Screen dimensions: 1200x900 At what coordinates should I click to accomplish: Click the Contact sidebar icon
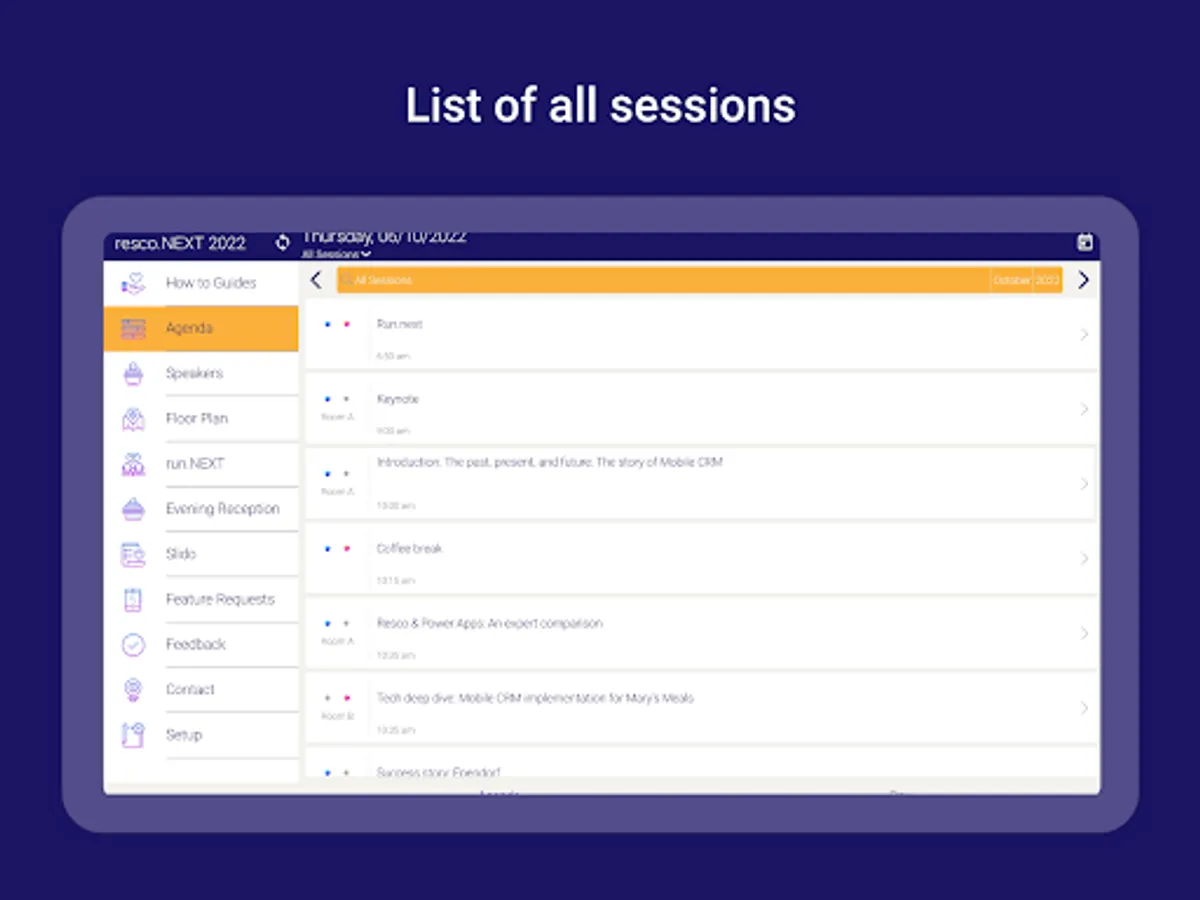133,689
